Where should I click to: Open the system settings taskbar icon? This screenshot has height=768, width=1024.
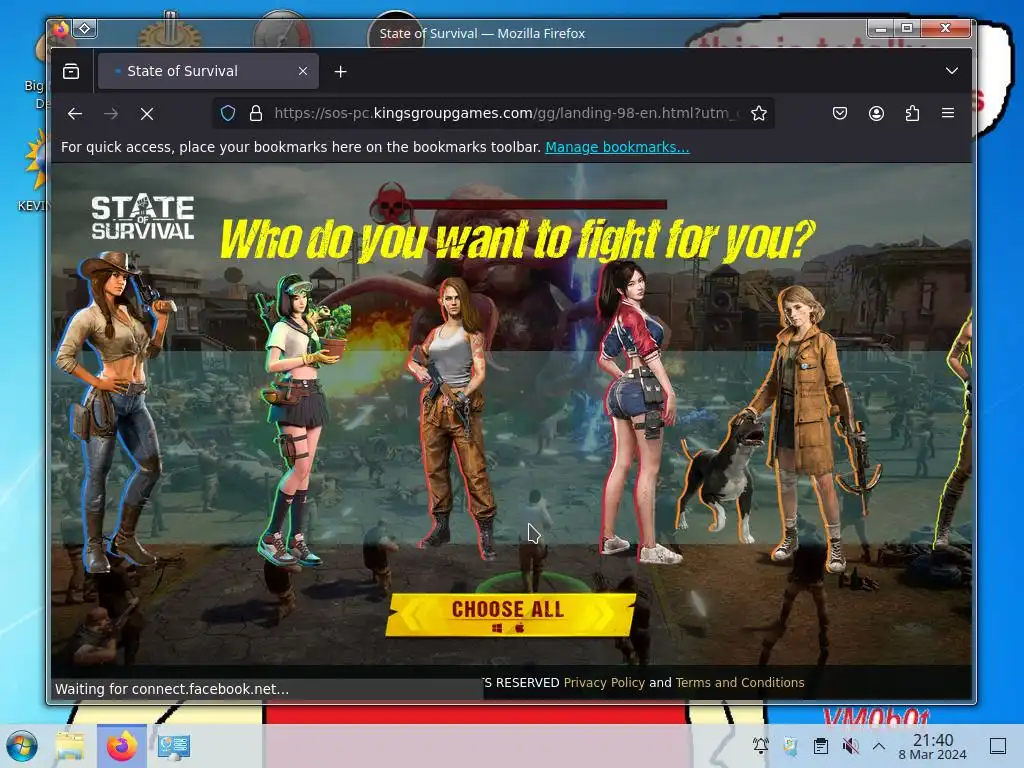[x=174, y=746]
